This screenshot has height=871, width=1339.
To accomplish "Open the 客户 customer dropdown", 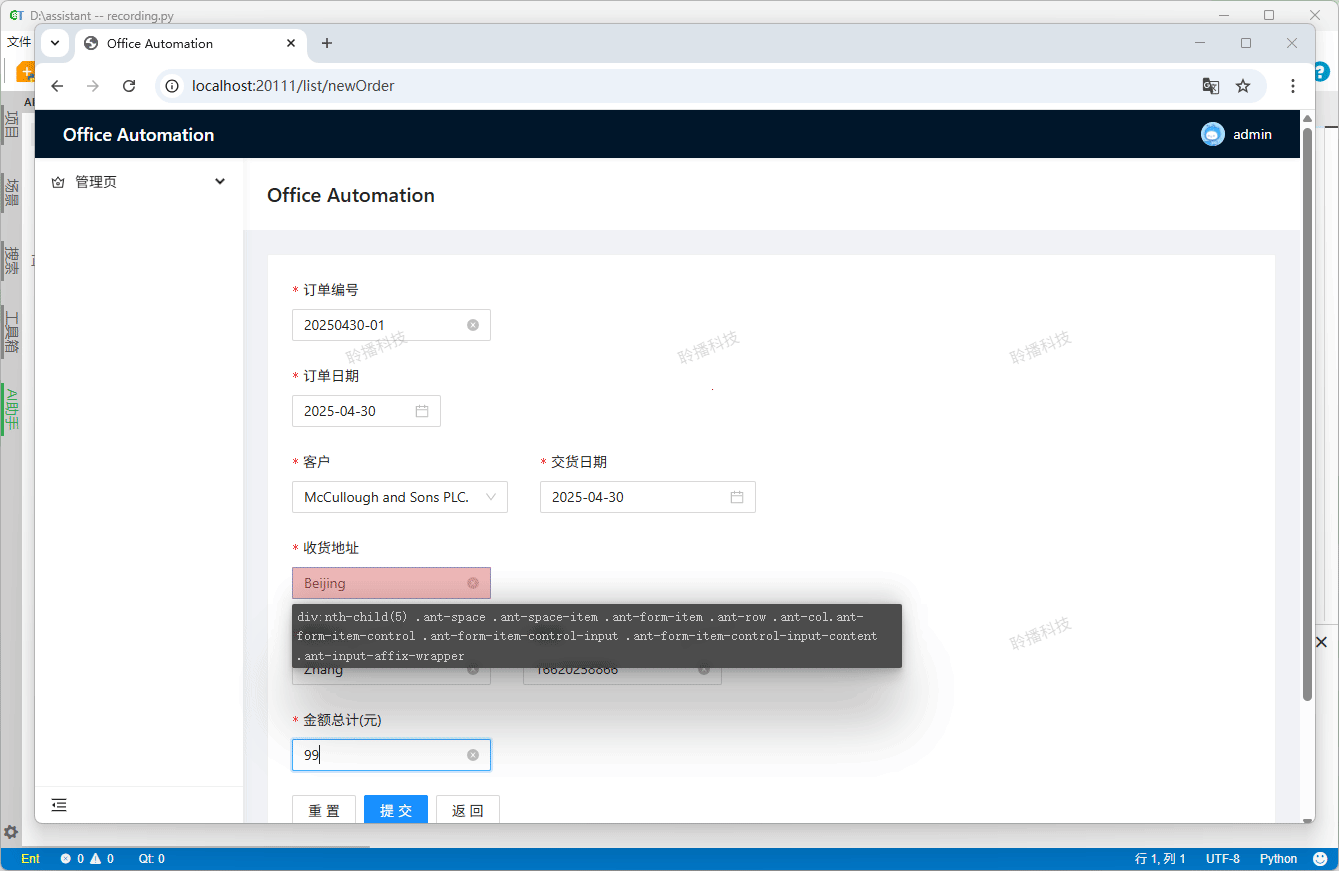I will tap(399, 497).
